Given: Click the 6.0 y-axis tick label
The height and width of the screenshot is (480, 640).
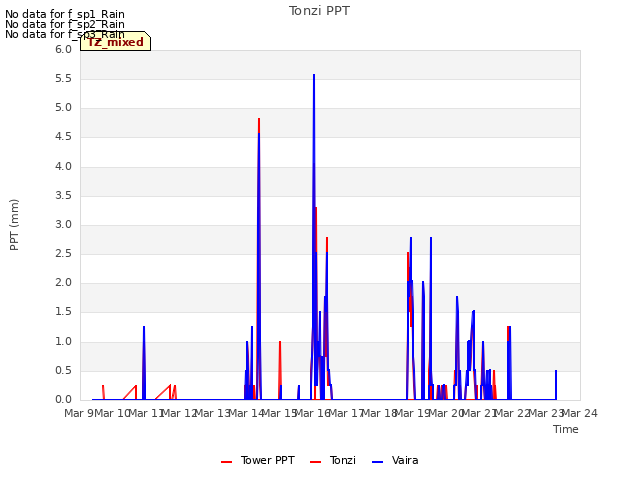Looking at the screenshot, I should pyautogui.click(x=63, y=49).
